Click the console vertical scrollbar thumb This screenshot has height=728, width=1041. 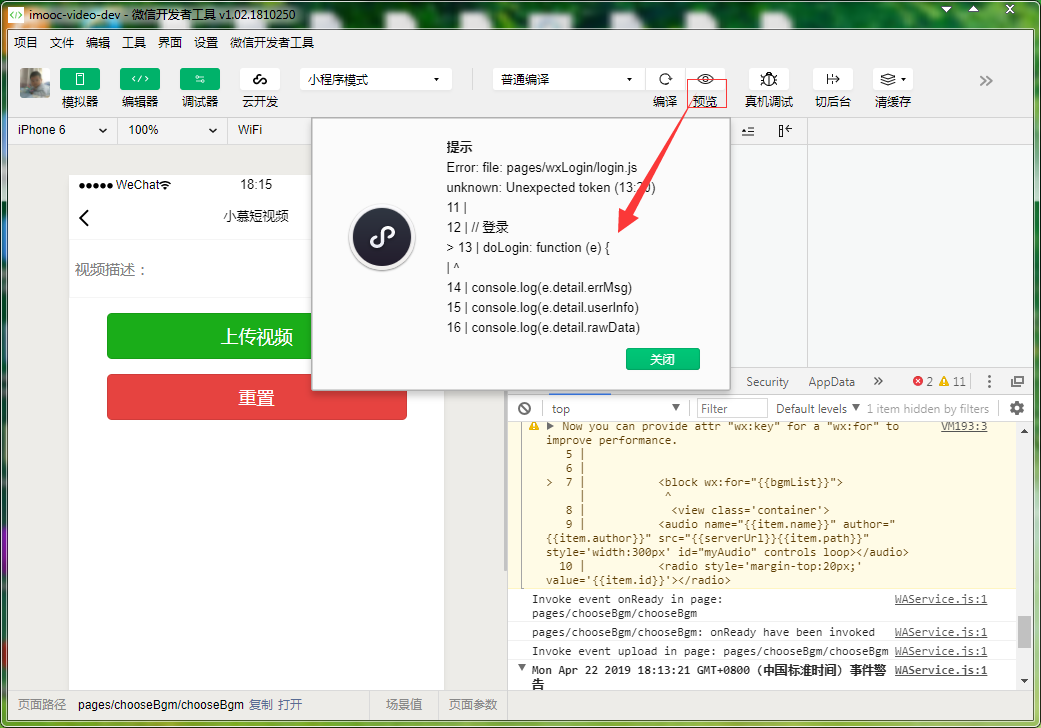[x=1024, y=632]
